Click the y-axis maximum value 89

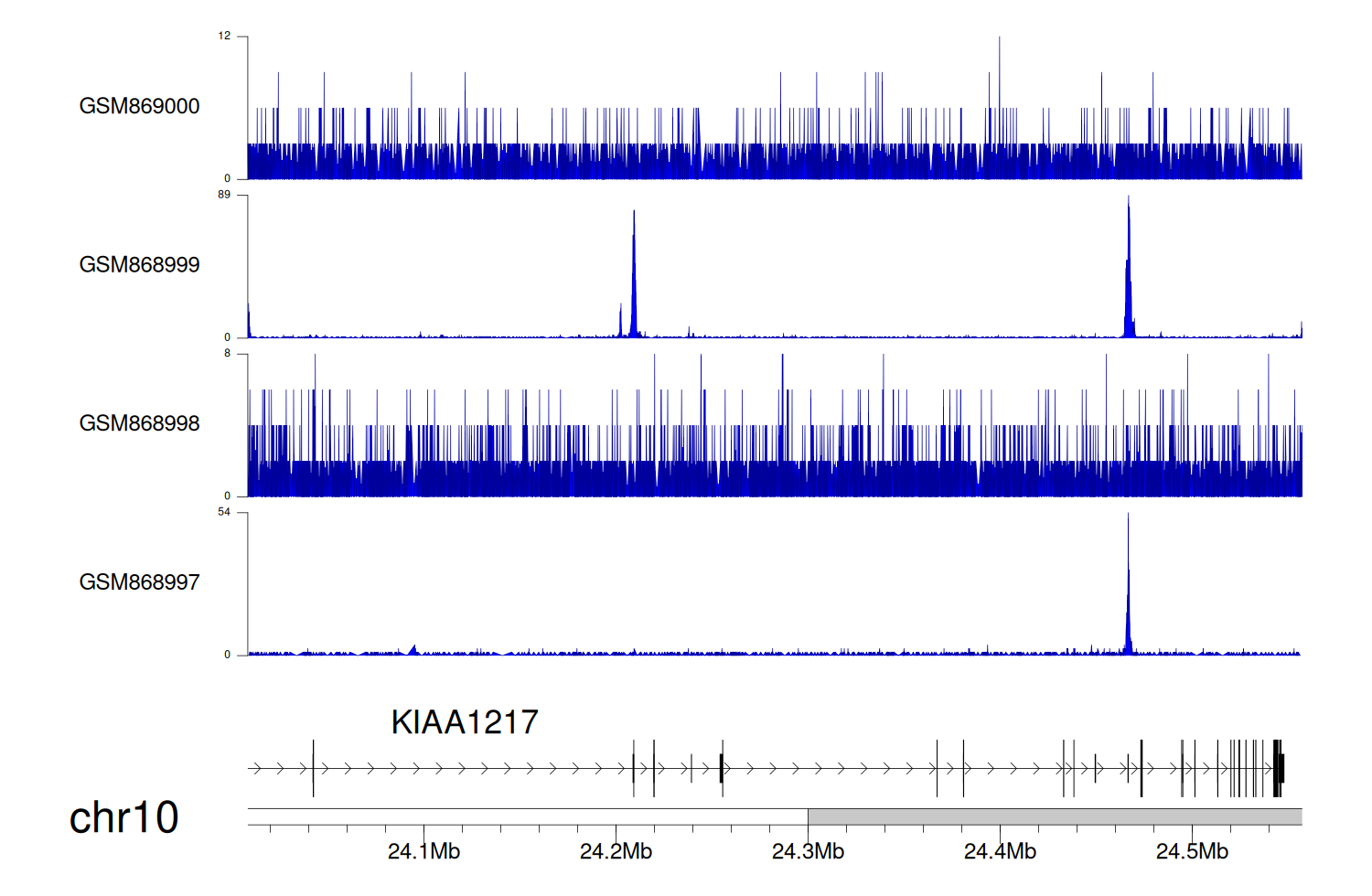pyautogui.click(x=224, y=195)
